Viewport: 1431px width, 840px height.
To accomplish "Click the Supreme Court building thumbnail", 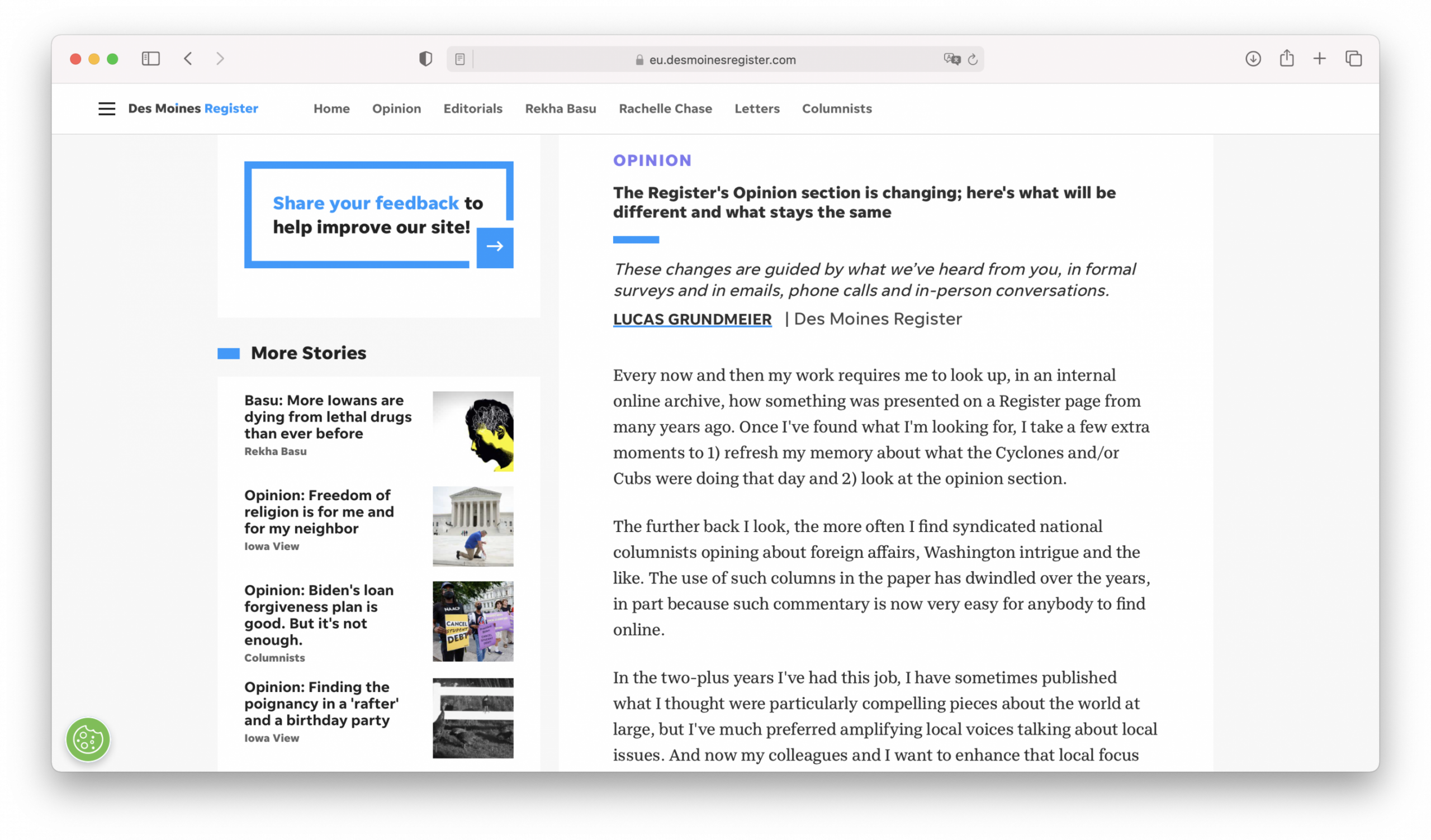I will [473, 526].
